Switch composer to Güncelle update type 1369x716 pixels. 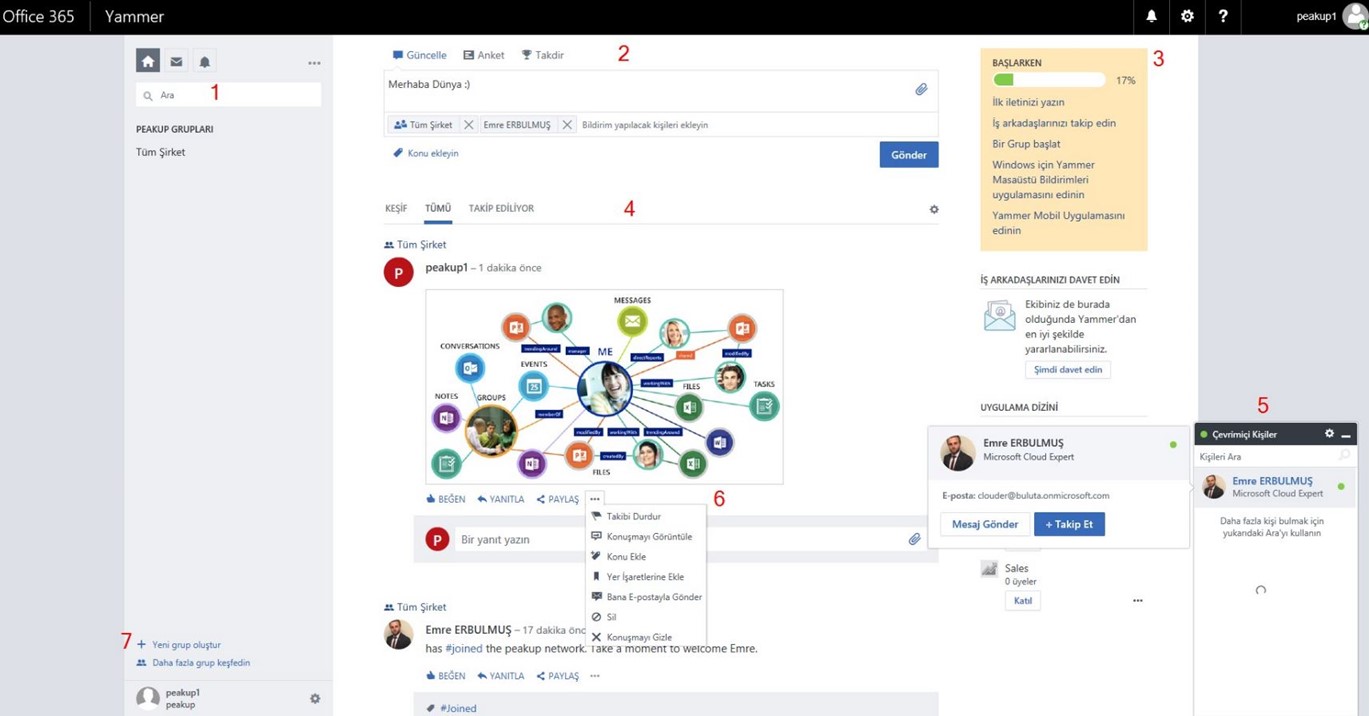(419, 55)
